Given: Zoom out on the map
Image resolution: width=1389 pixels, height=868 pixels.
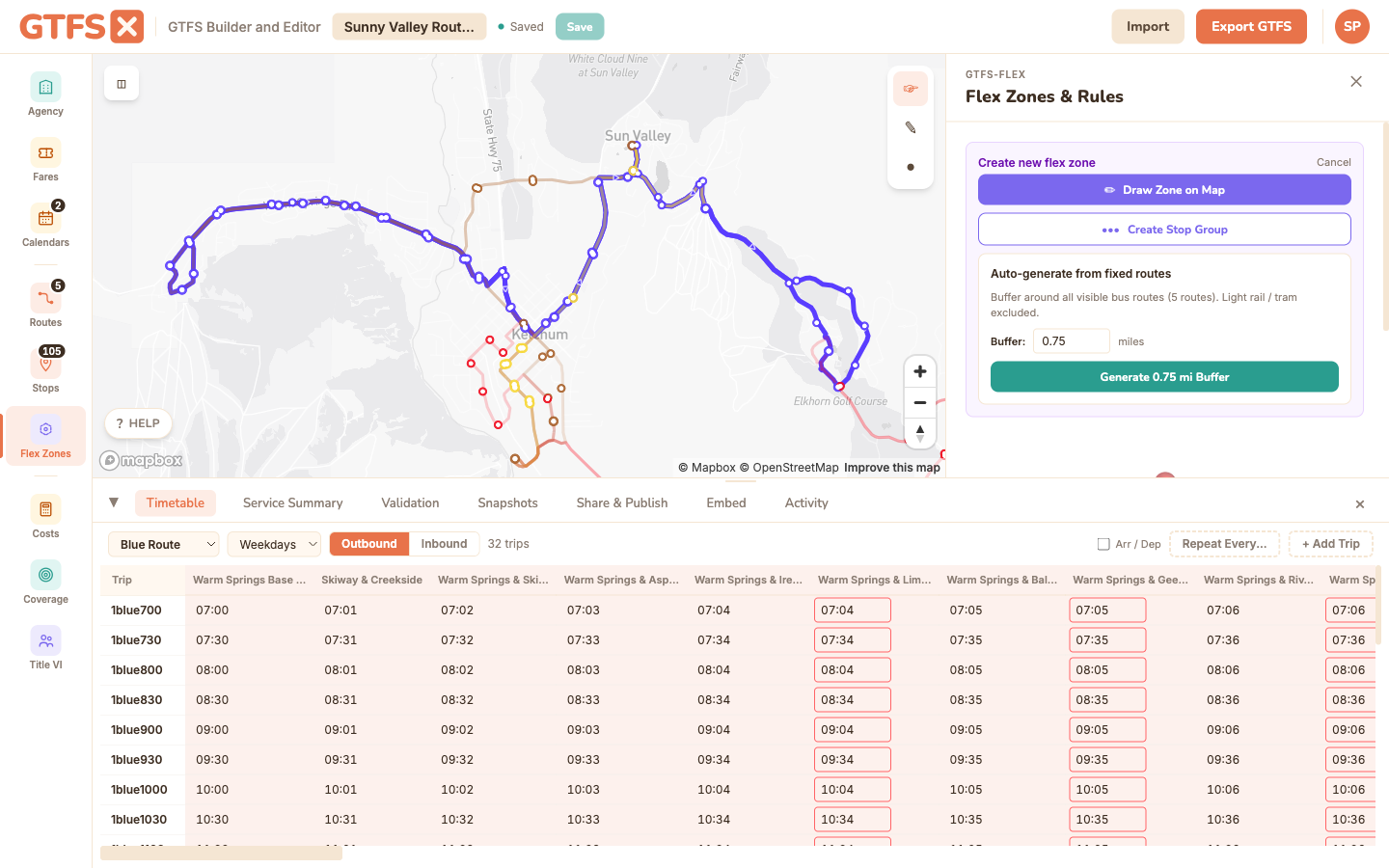Looking at the screenshot, I should 919,402.
